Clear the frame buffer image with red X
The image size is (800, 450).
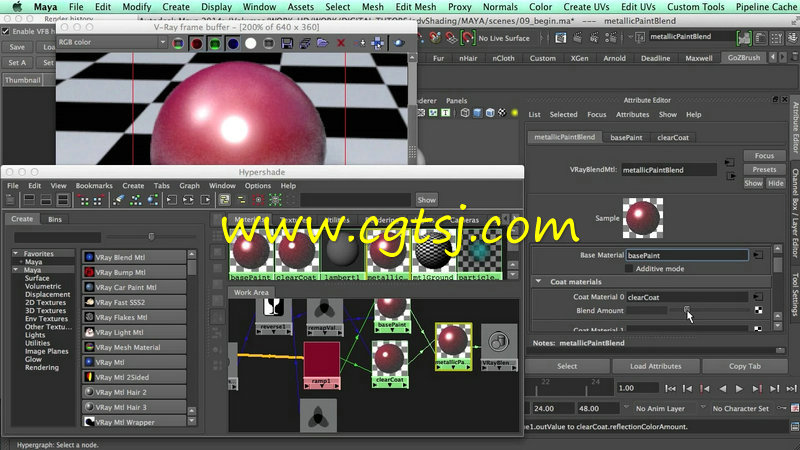(341, 43)
